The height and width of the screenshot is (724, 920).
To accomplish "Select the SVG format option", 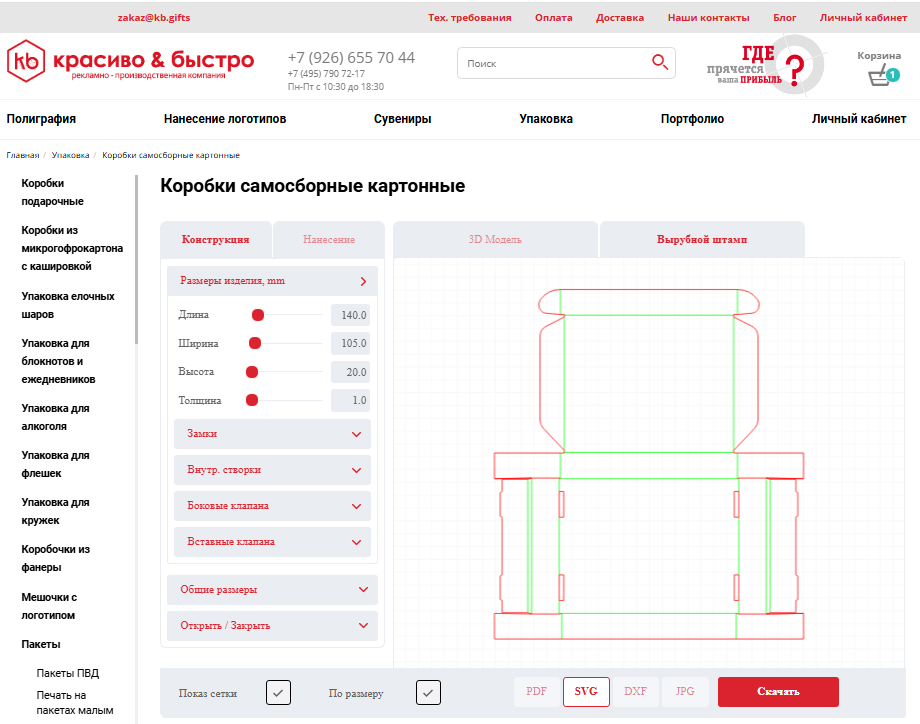I will (x=586, y=691).
